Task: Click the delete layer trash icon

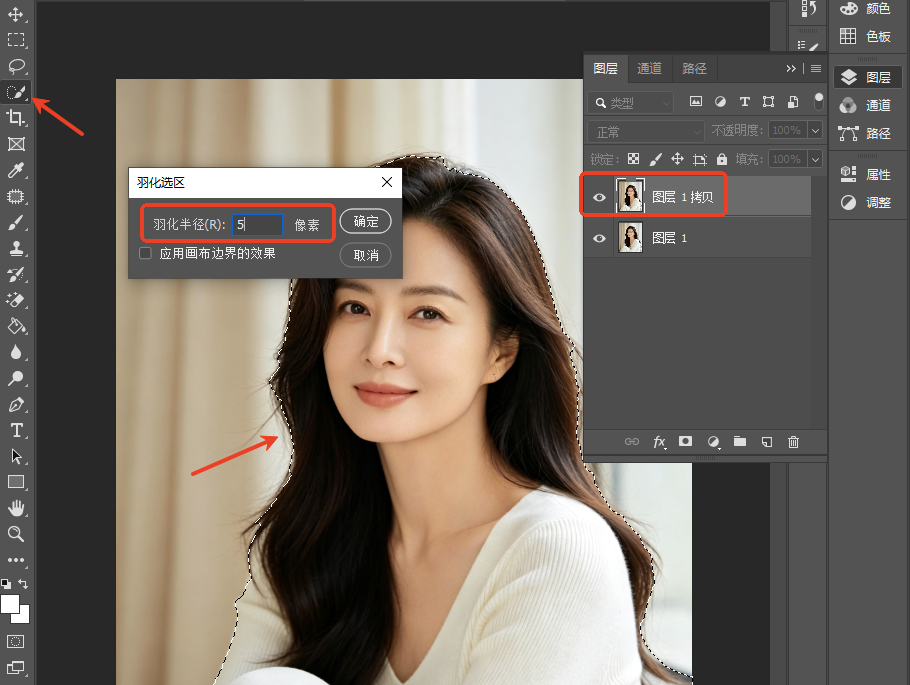Action: (x=793, y=442)
